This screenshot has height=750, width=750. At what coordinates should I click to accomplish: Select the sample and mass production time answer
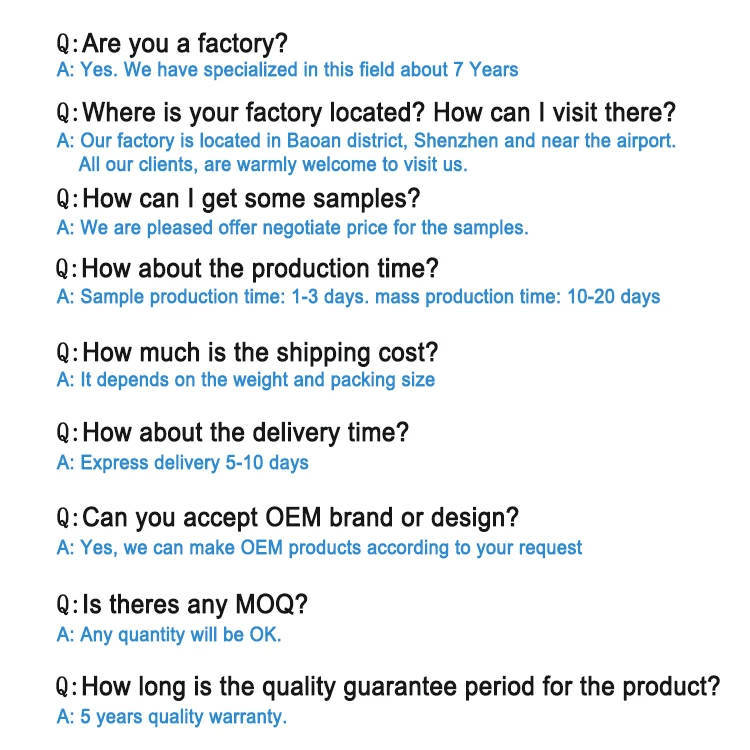coord(358,297)
